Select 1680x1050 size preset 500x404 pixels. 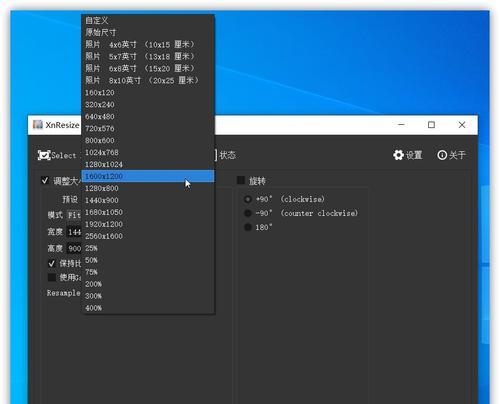(148, 212)
